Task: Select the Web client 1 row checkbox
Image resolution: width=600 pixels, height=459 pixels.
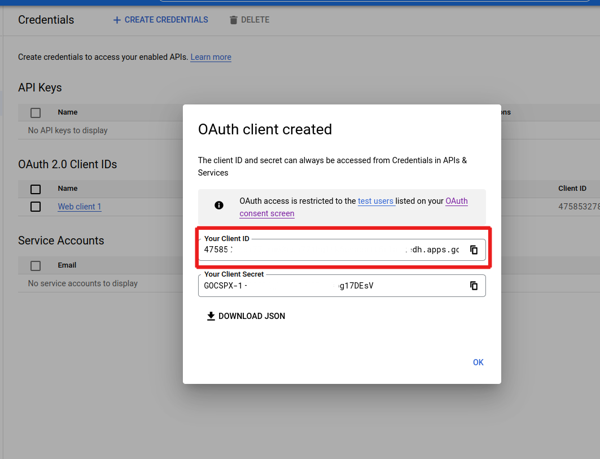Action: coord(36,207)
